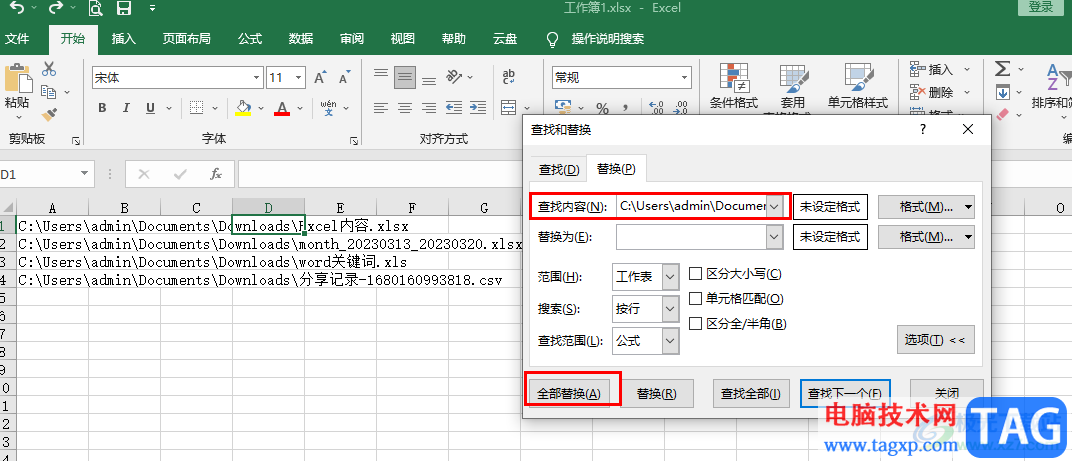Image resolution: width=1072 pixels, height=461 pixels.
Task: Set middle vertical alignment
Action: 405,78
